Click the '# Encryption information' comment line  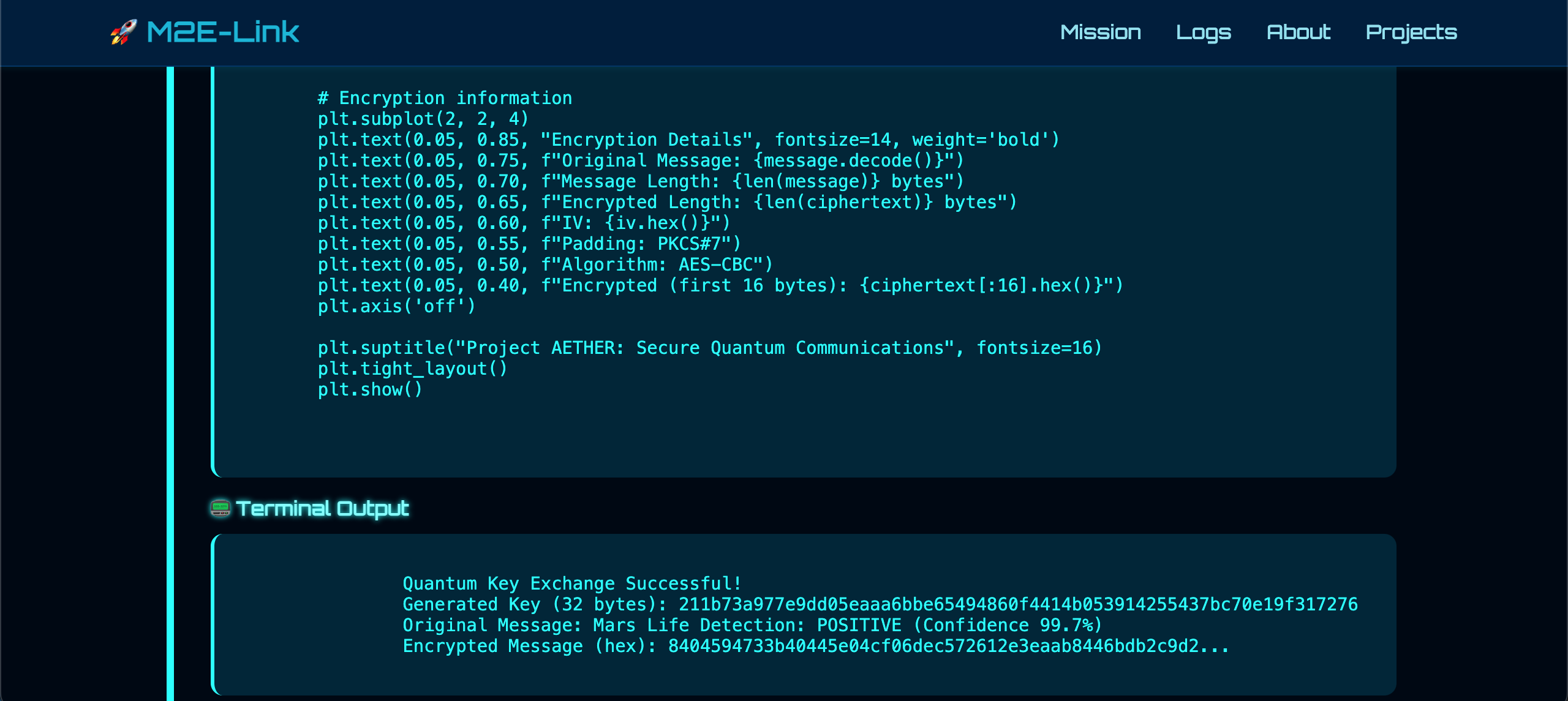[x=445, y=98]
